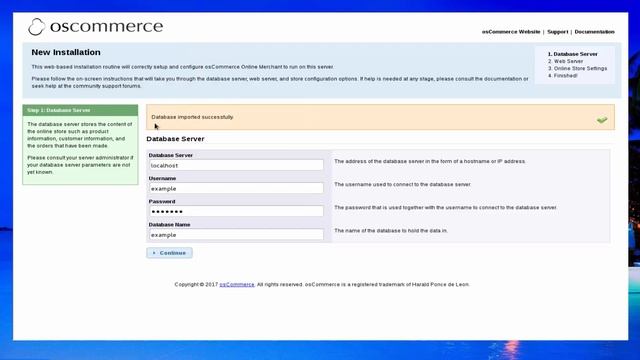
Task: Click the Password field description text
Action: (x=445, y=207)
